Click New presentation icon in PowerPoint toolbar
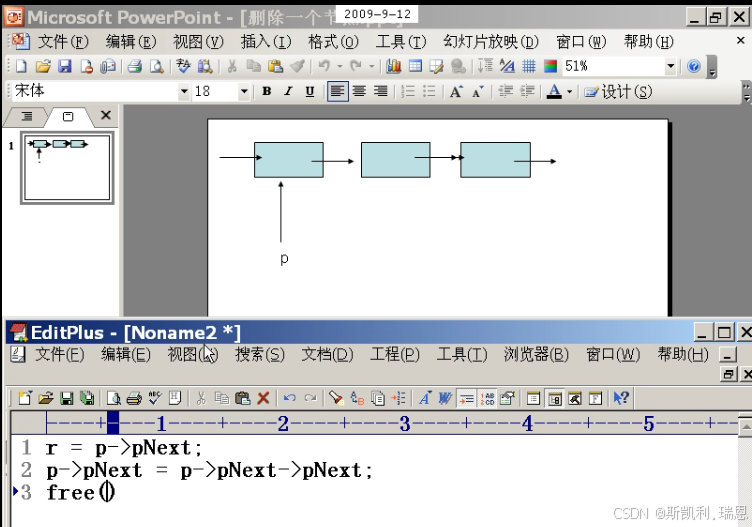 point(21,66)
